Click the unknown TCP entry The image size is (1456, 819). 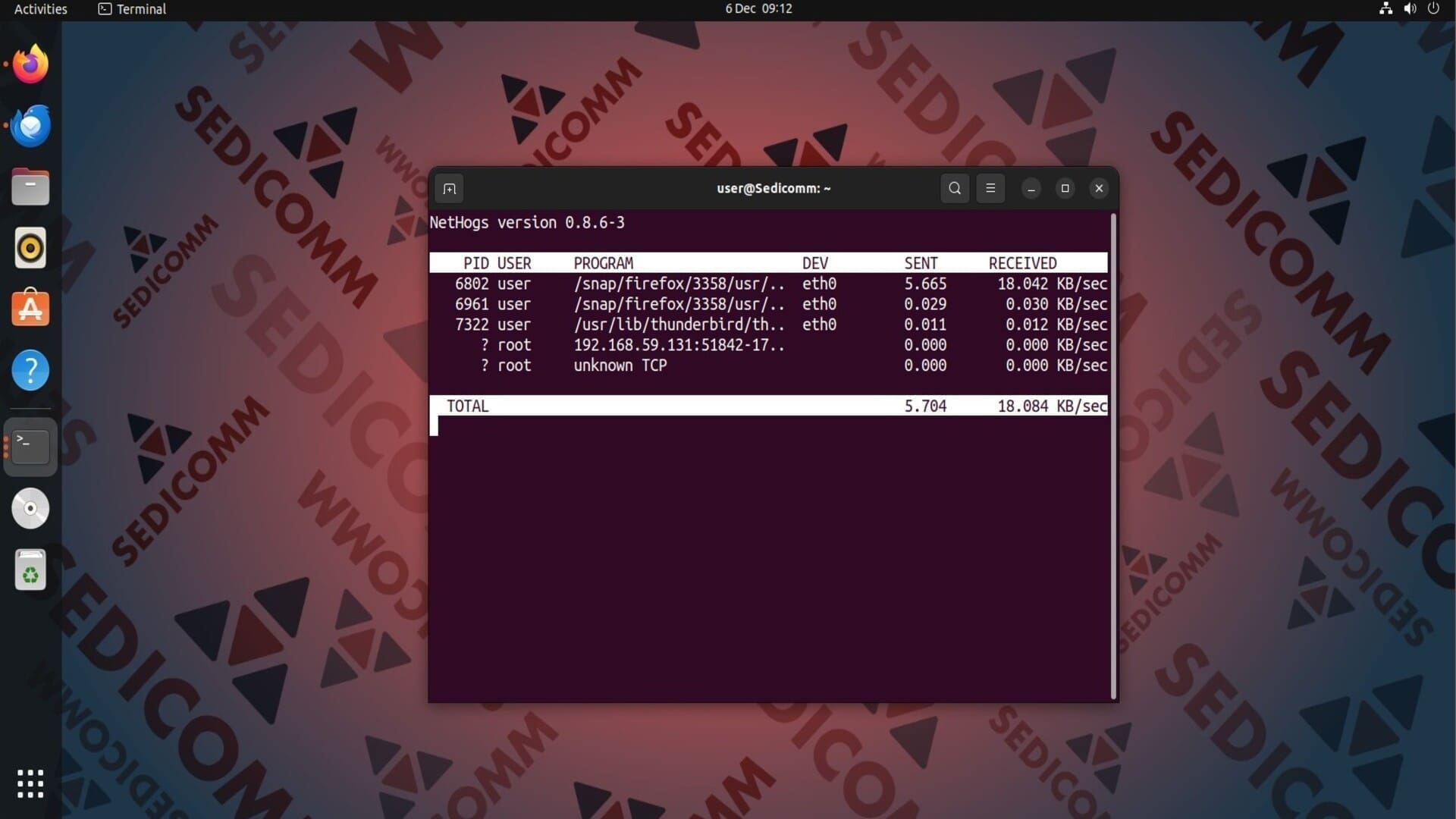point(620,366)
